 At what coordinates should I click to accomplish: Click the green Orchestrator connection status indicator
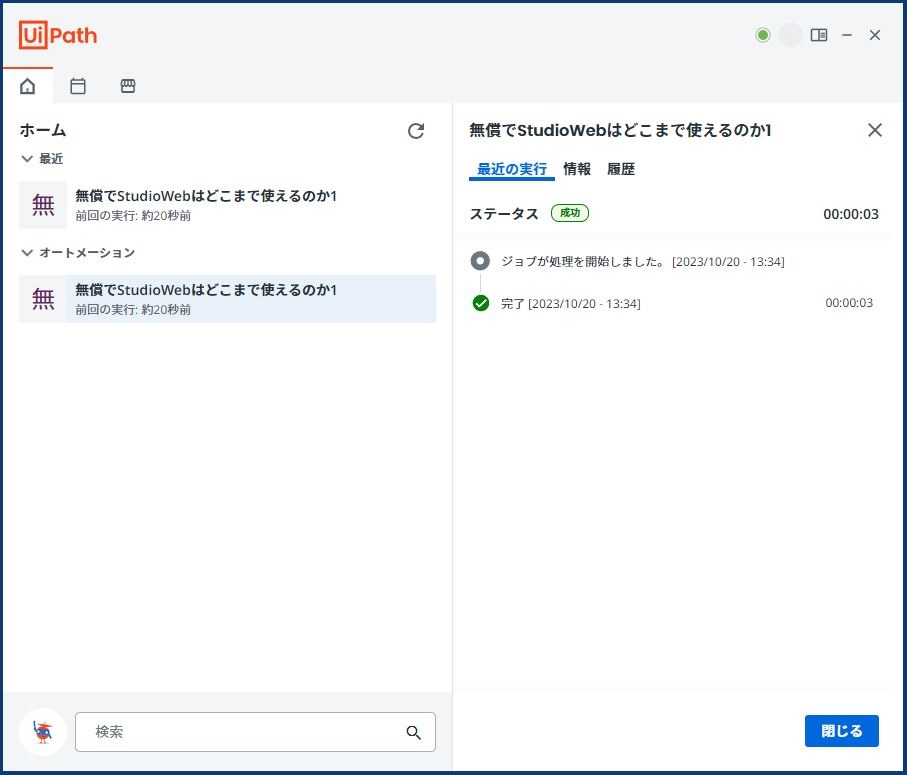coord(762,35)
